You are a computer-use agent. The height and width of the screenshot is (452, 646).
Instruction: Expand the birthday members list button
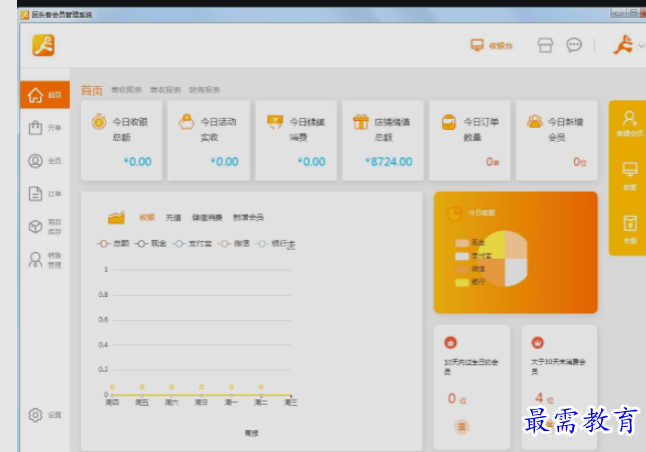coord(461,426)
